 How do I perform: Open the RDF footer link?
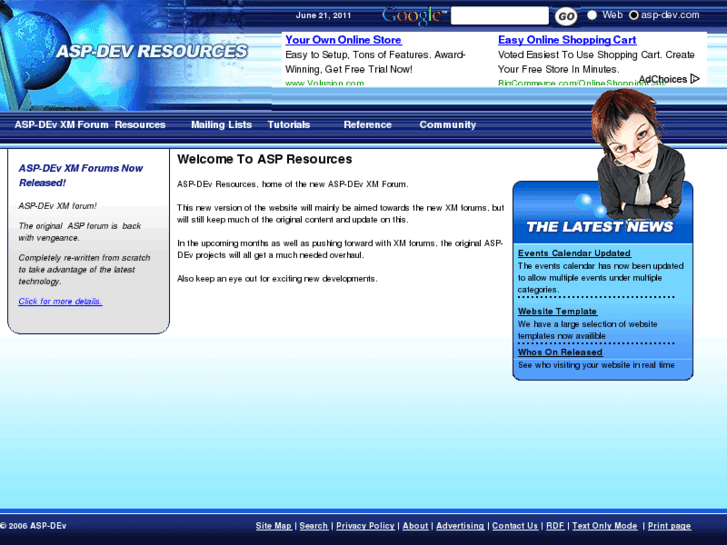555,526
